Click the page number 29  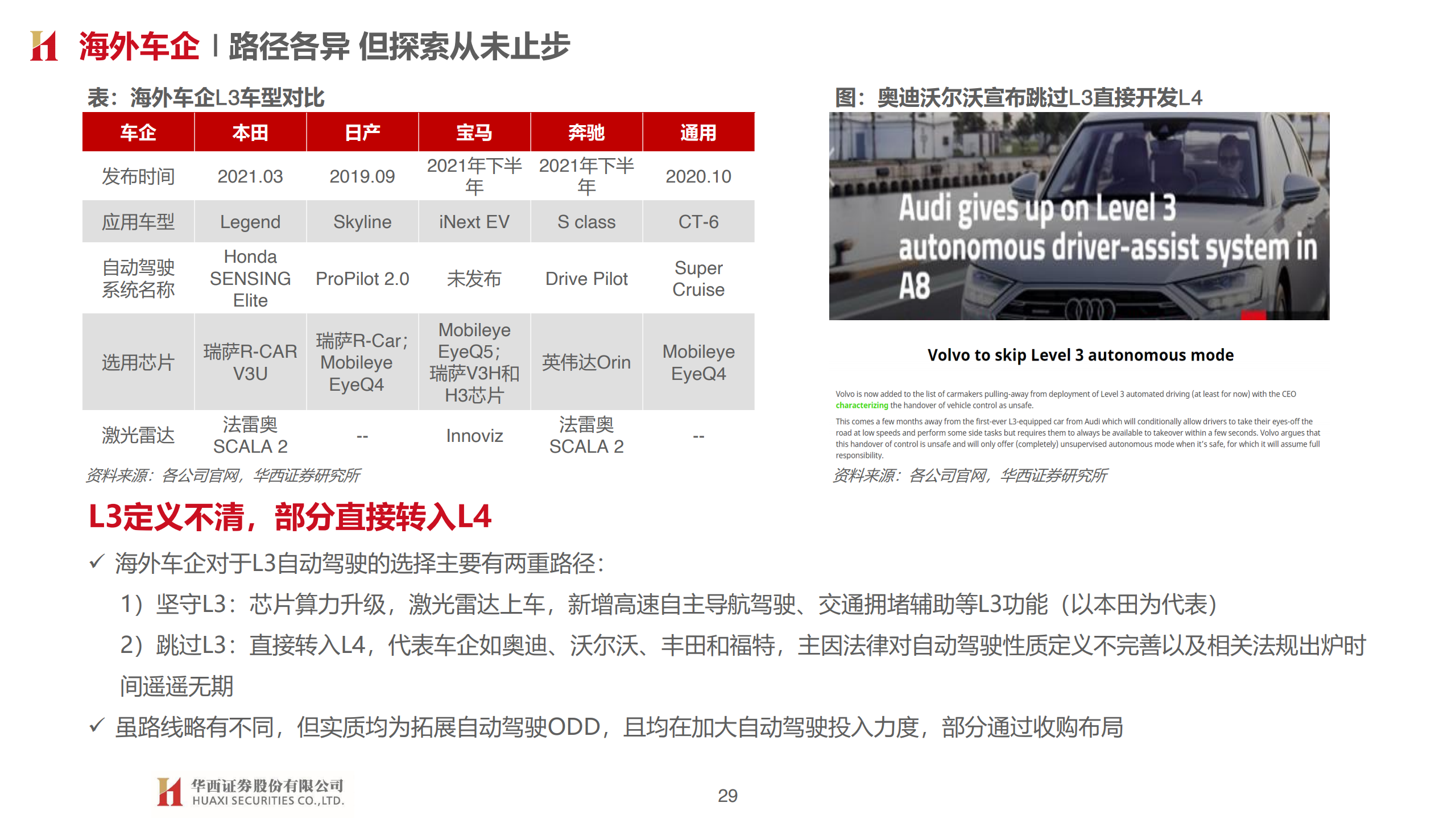coord(727,795)
